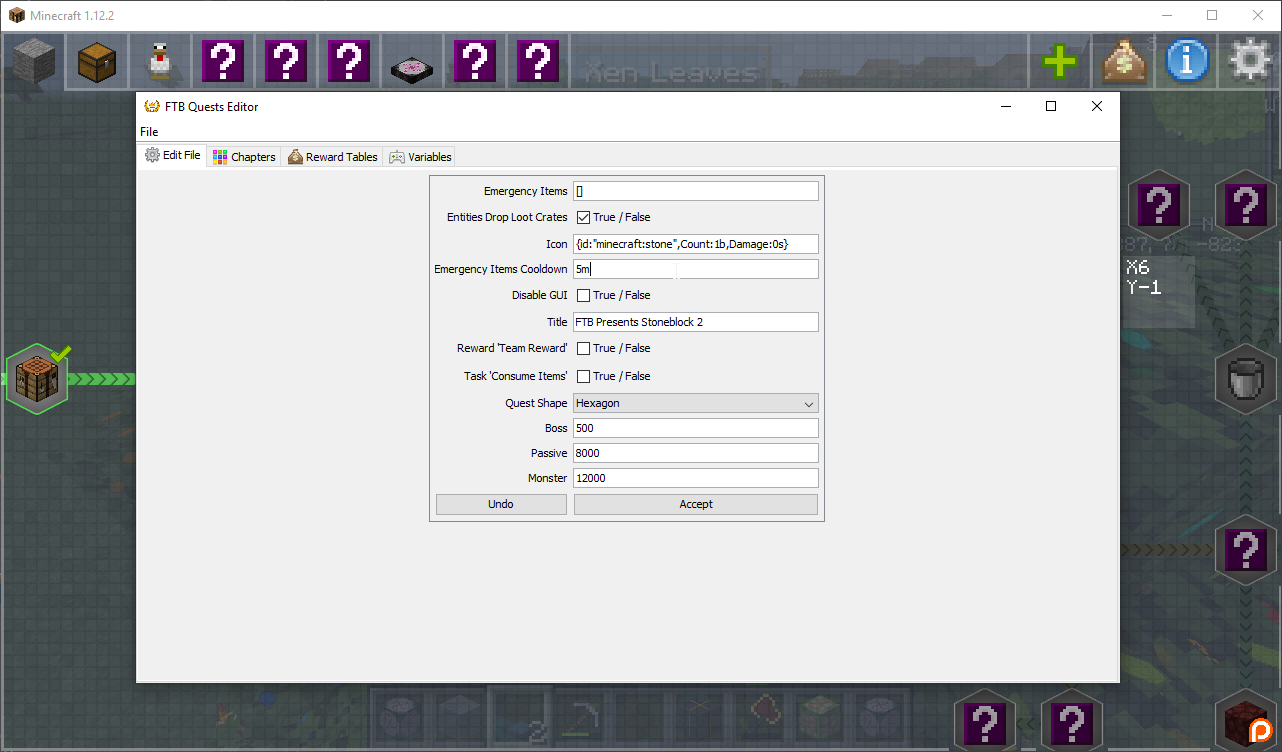Check the Task 'Consume Items' checkbox
The image size is (1282, 752).
click(x=584, y=376)
